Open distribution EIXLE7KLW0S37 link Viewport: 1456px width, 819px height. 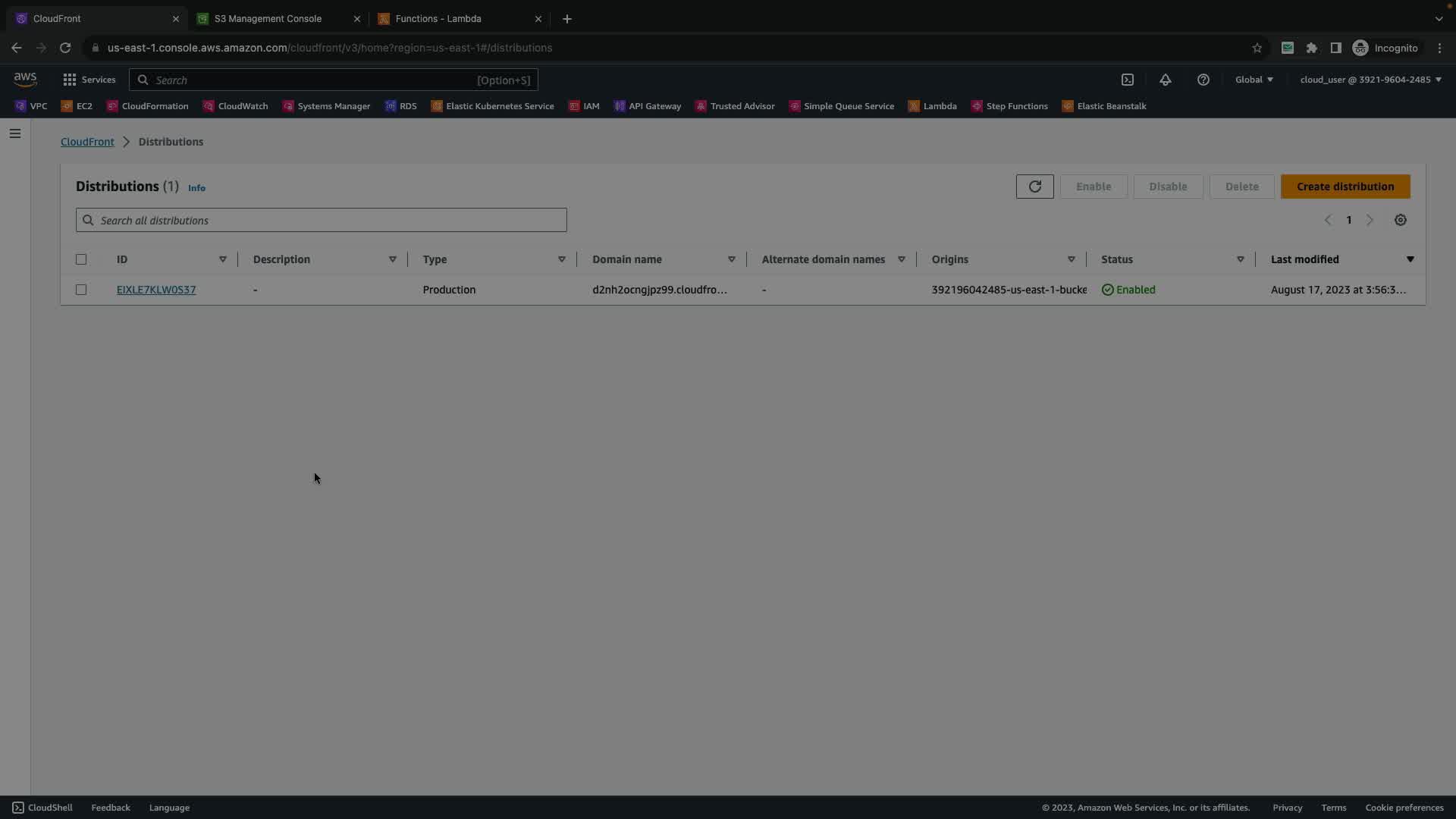click(156, 290)
